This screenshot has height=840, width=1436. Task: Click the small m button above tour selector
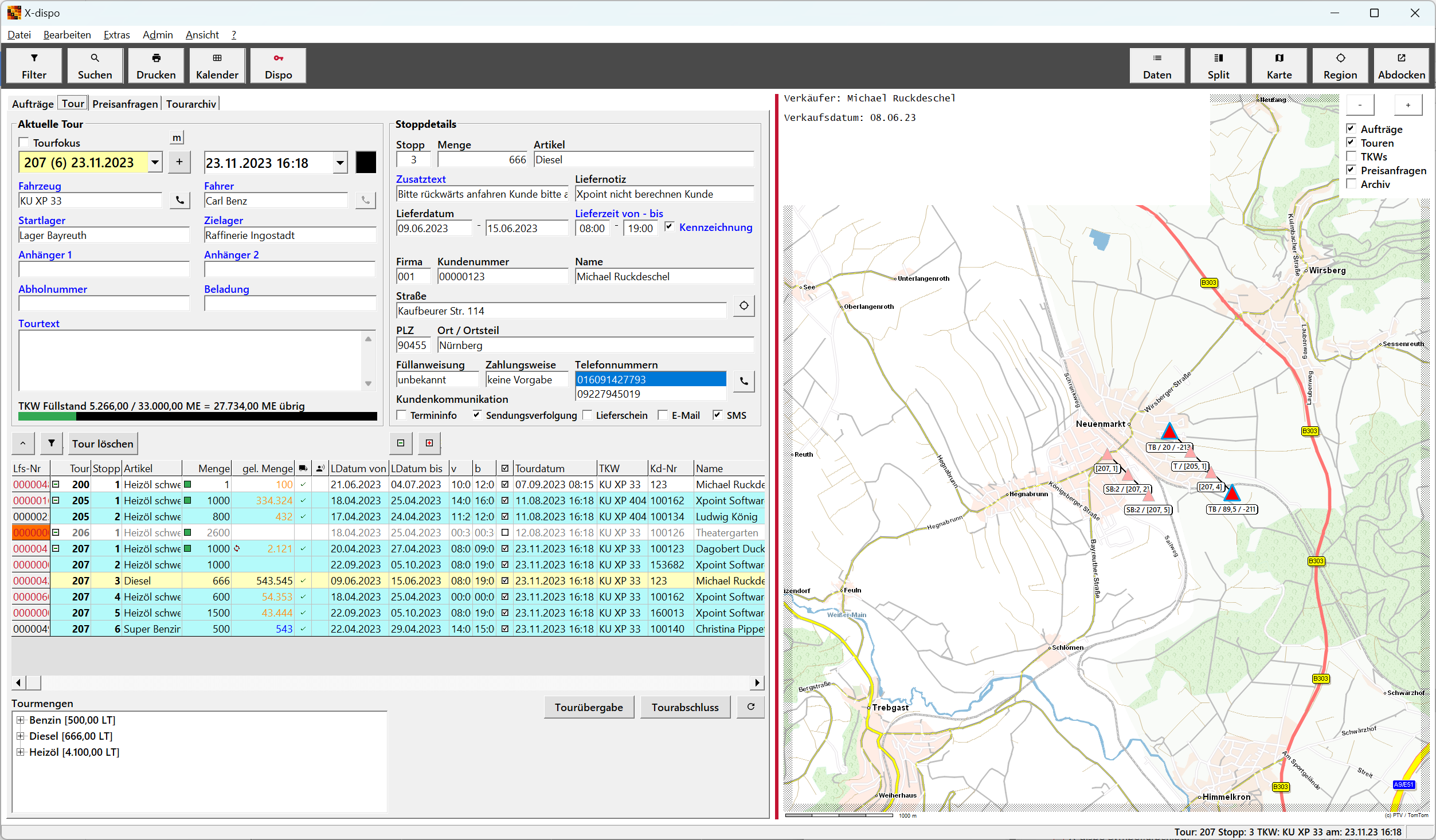tap(177, 138)
